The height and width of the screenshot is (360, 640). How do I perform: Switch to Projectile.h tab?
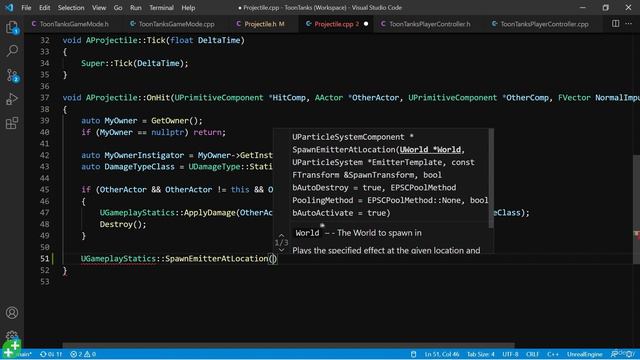264,24
